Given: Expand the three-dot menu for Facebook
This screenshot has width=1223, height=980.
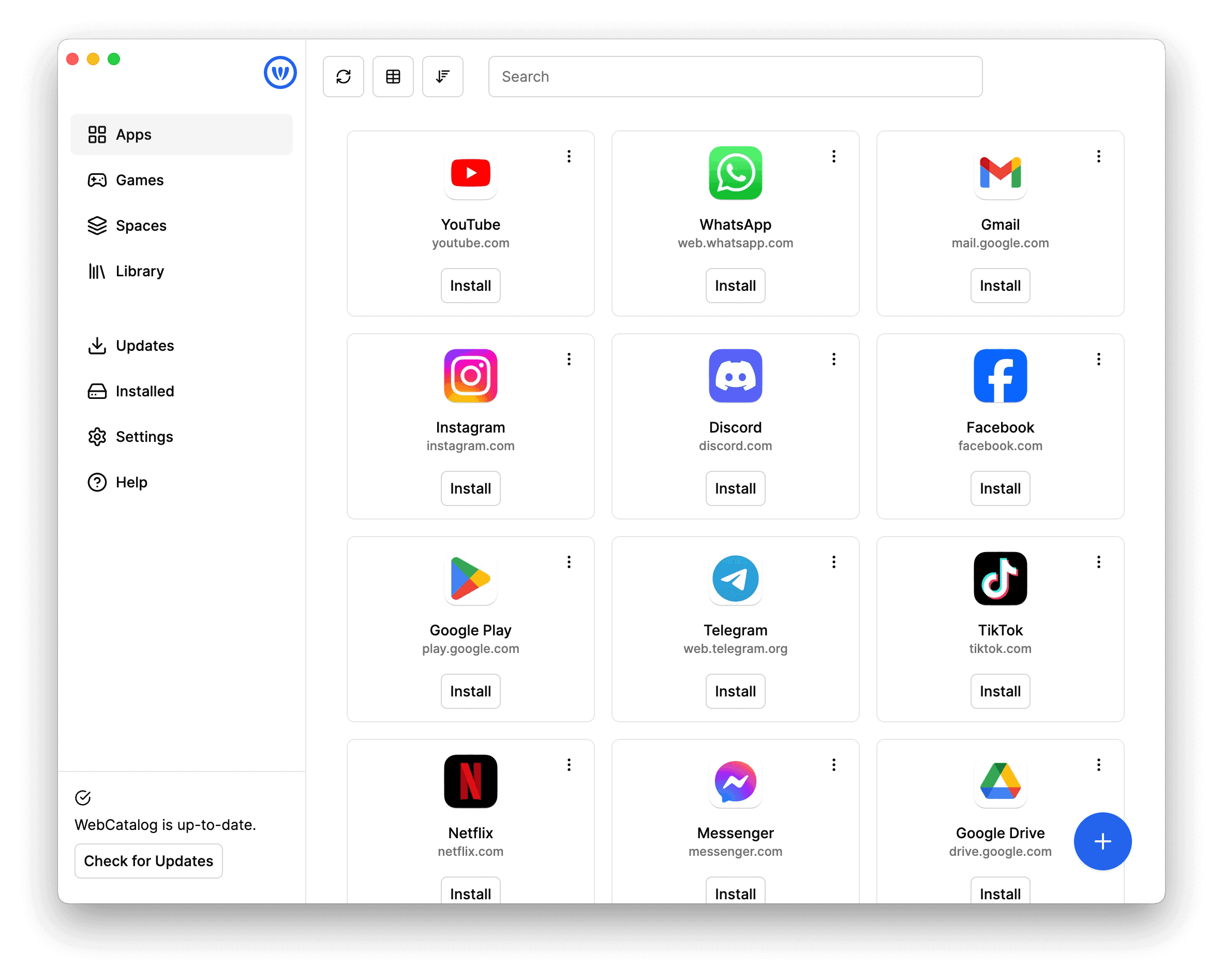Looking at the screenshot, I should (x=1098, y=359).
